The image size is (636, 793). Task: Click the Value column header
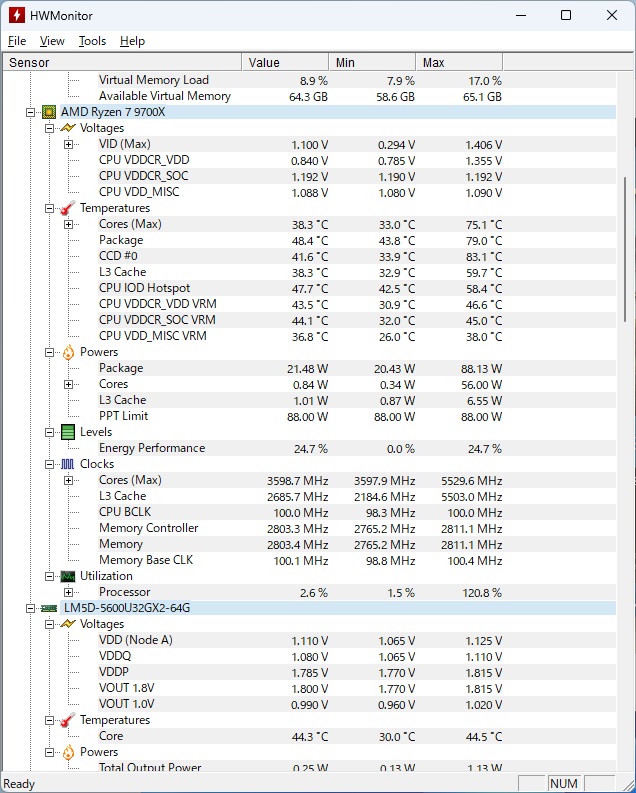[x=285, y=62]
